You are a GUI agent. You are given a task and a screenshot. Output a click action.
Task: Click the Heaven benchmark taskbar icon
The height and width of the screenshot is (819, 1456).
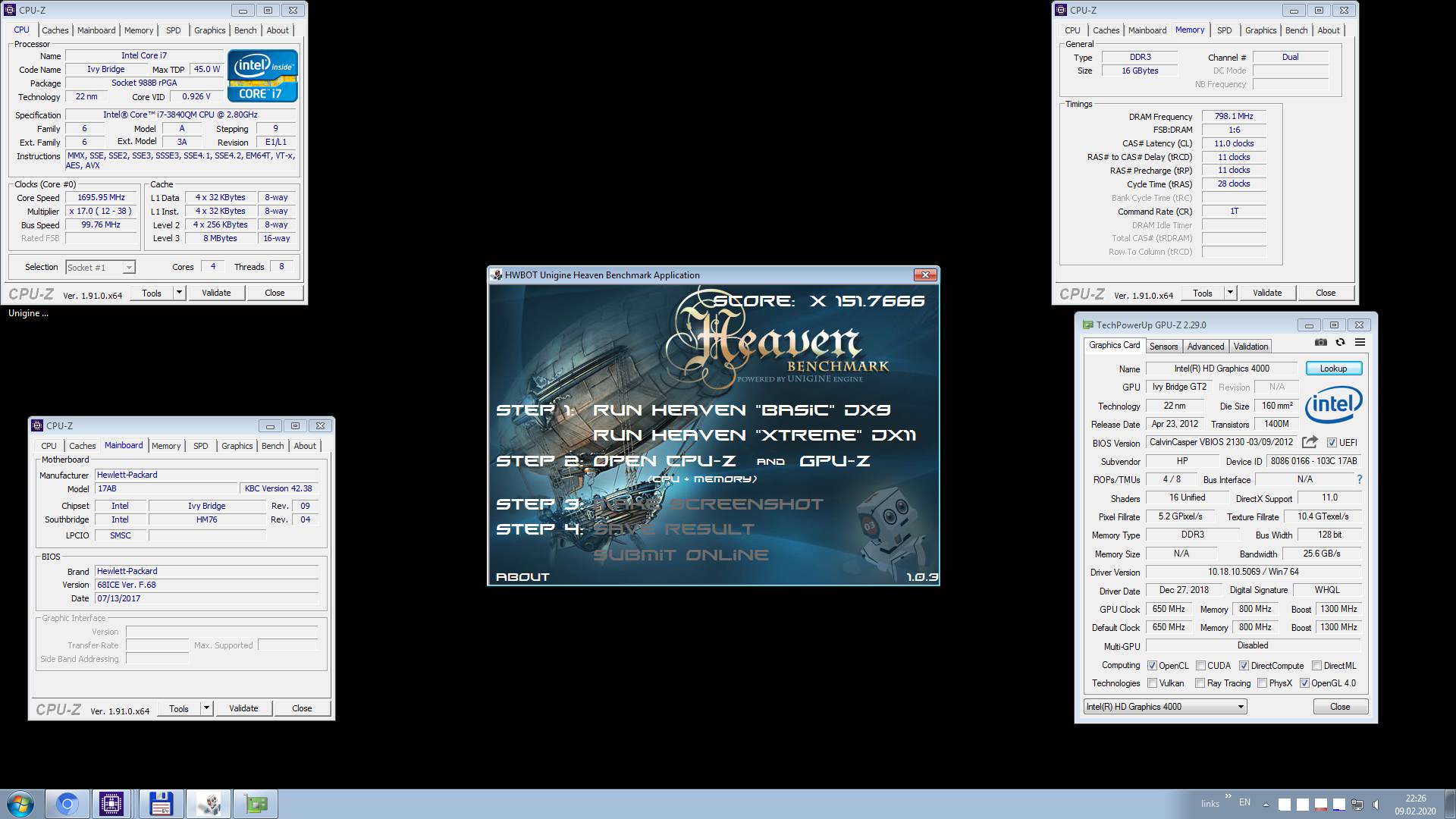(208, 804)
